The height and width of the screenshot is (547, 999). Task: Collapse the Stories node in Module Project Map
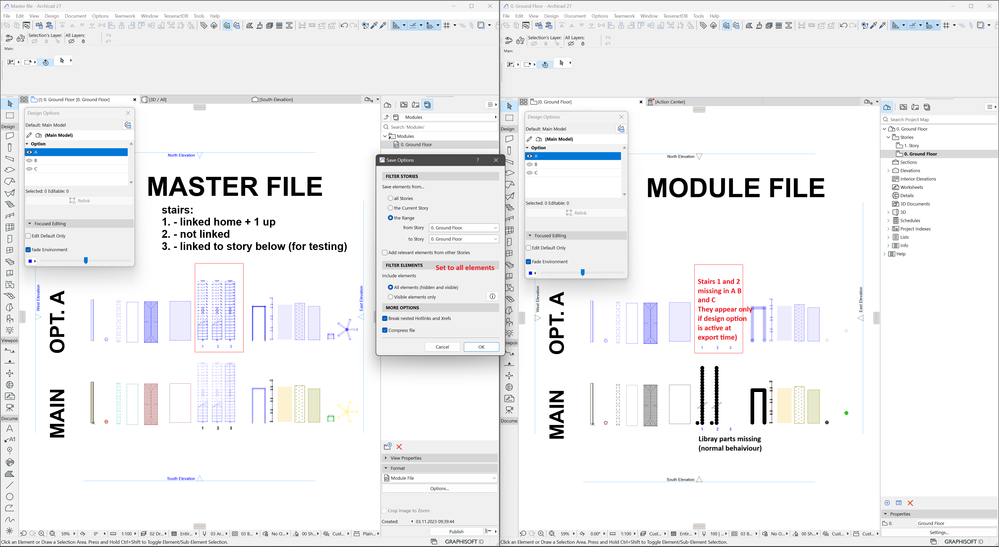click(888, 137)
